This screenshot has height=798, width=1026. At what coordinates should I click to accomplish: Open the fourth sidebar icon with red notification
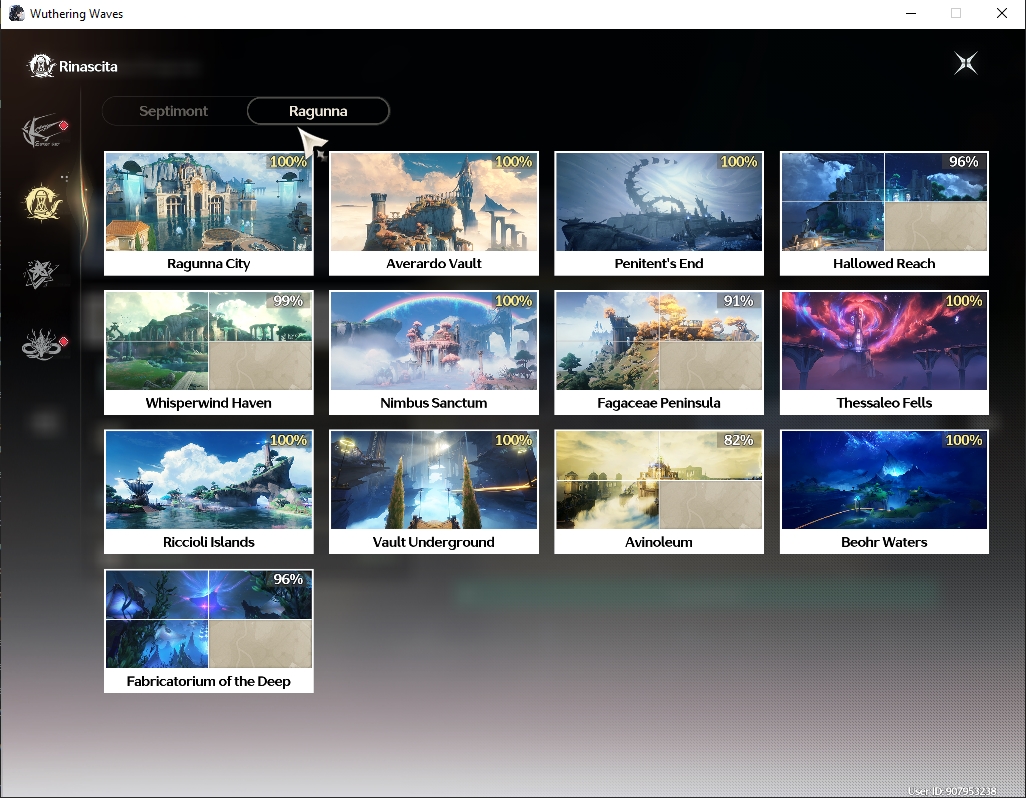(x=43, y=345)
